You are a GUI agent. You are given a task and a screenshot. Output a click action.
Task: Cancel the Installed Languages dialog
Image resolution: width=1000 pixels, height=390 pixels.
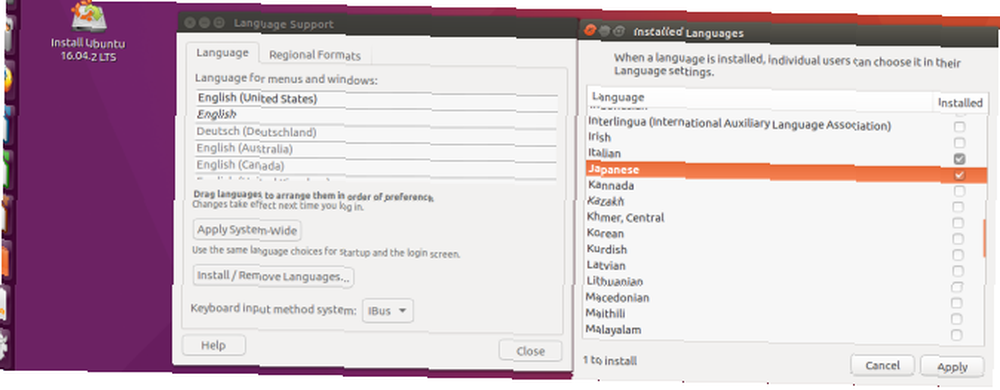[883, 365]
